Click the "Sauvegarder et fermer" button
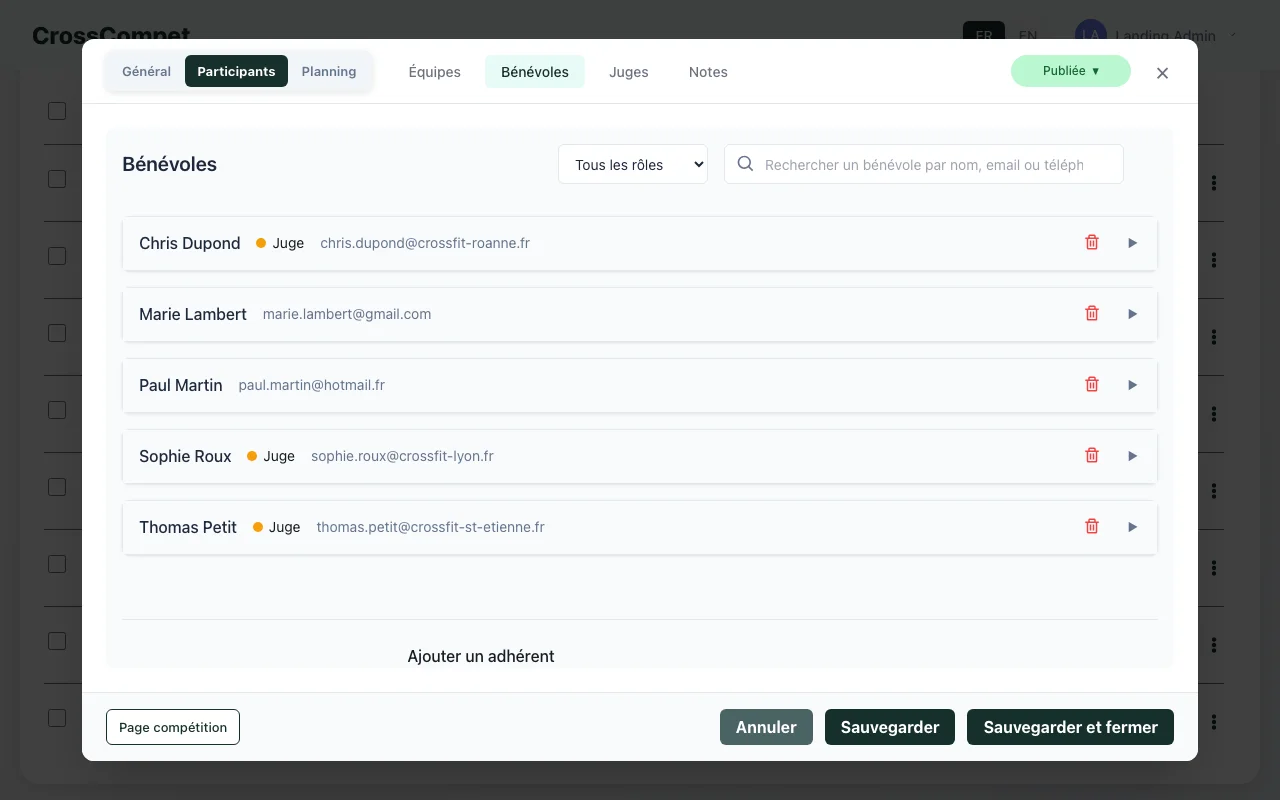The width and height of the screenshot is (1280, 800). click(1070, 727)
